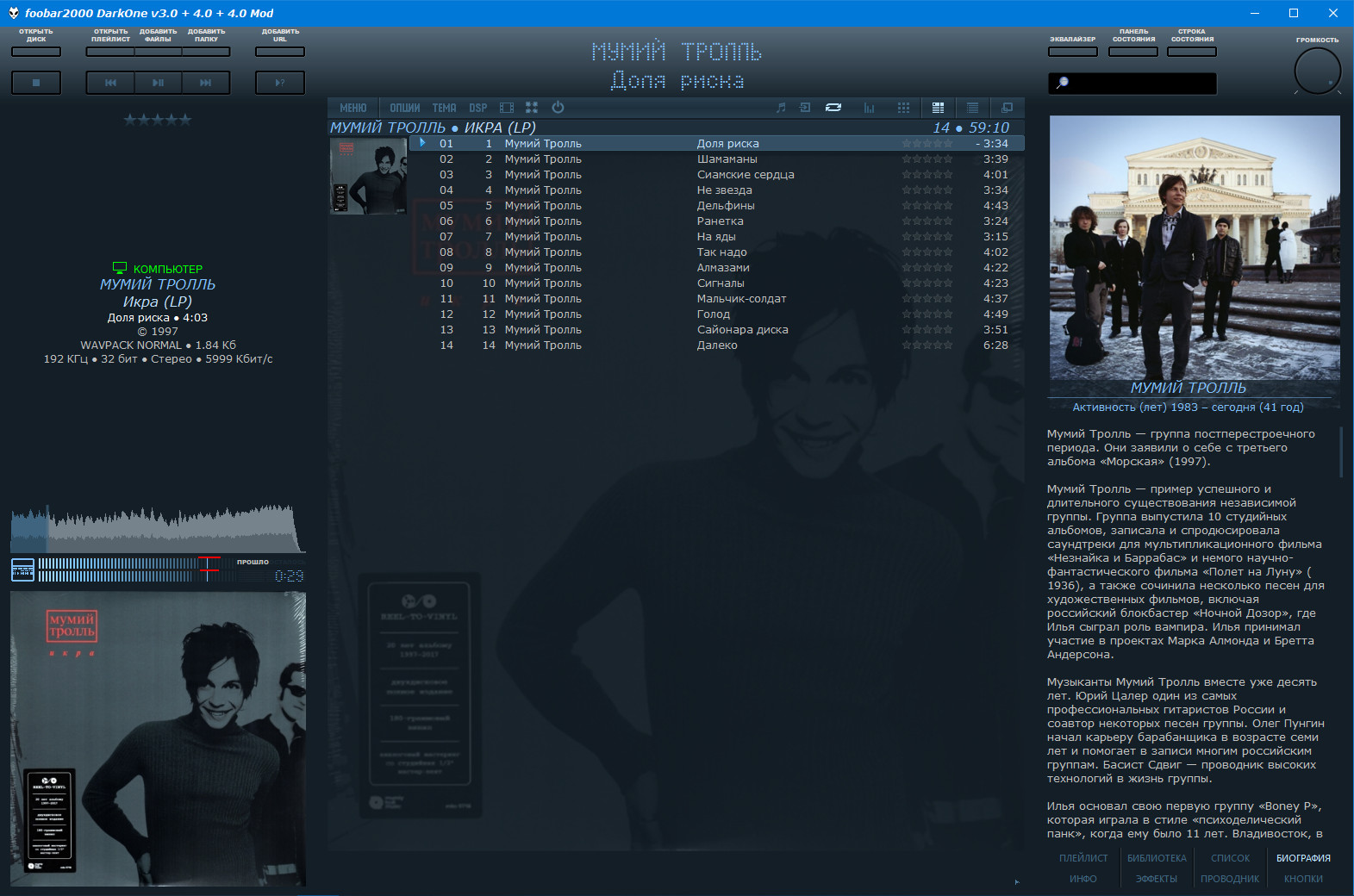This screenshot has height=896, width=1354.
Task: Switch to the Библиотека tab
Action: (x=1157, y=858)
